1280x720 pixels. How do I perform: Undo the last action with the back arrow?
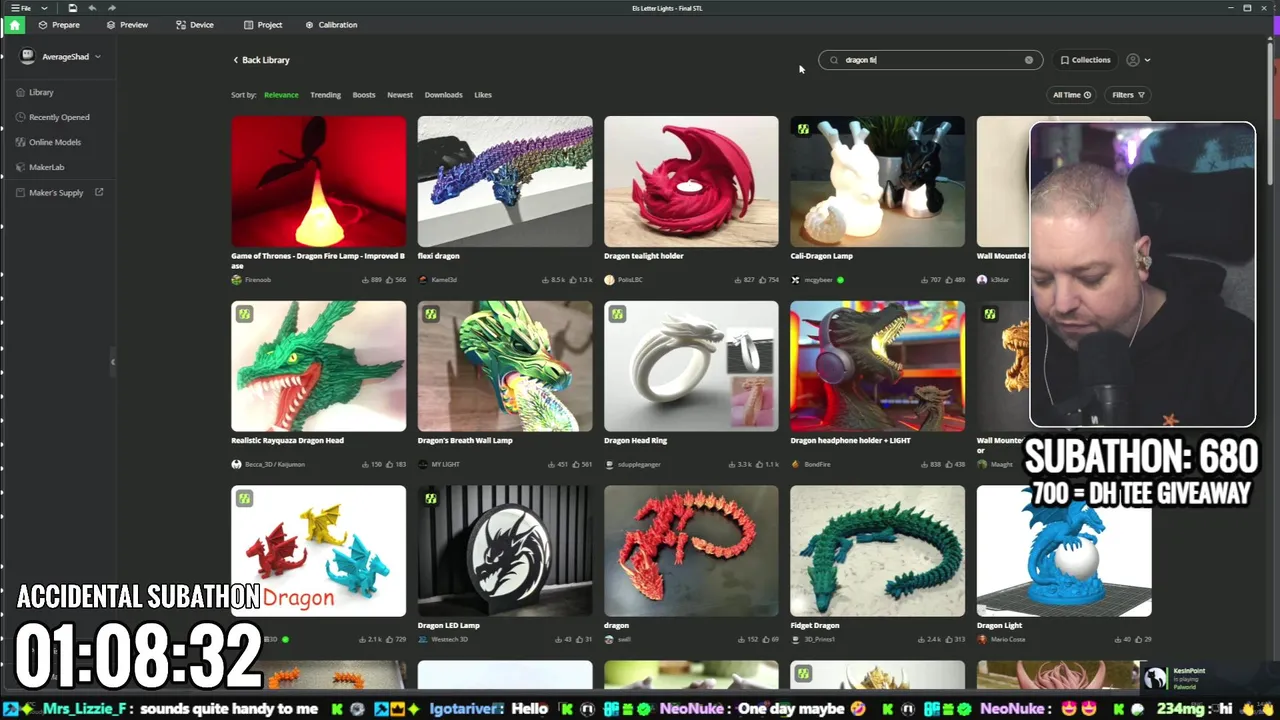pos(93,8)
